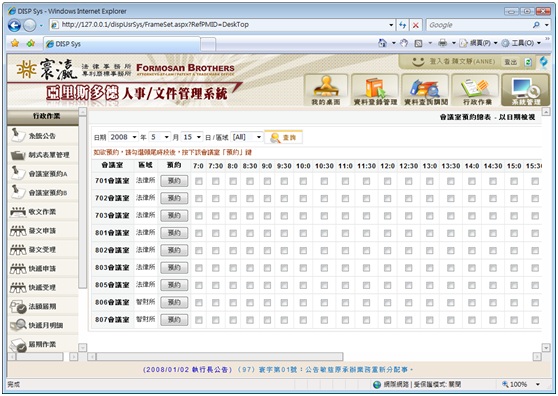Open 收文作業 in the sidebar

point(42,212)
